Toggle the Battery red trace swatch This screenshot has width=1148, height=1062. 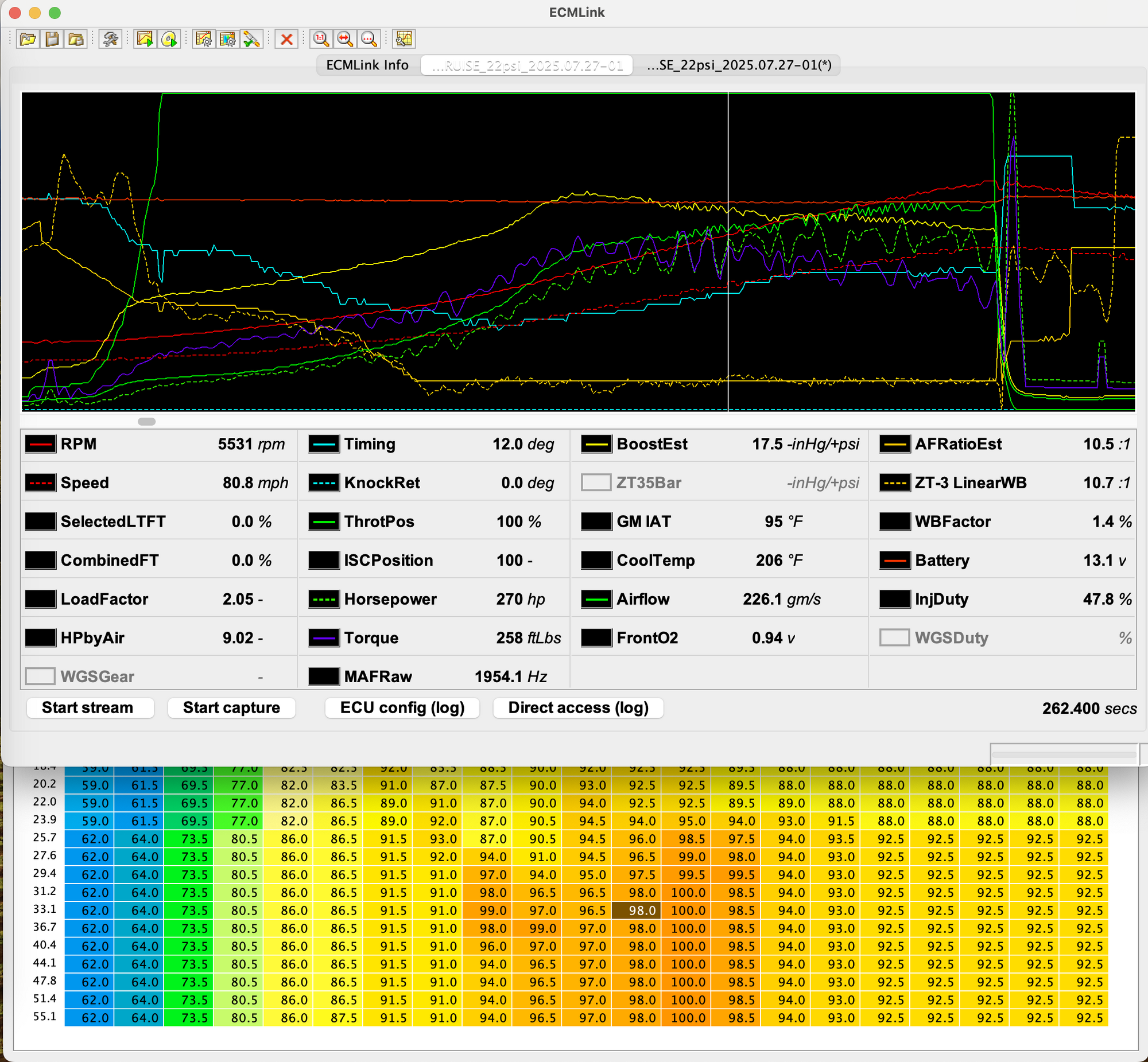pos(894,561)
